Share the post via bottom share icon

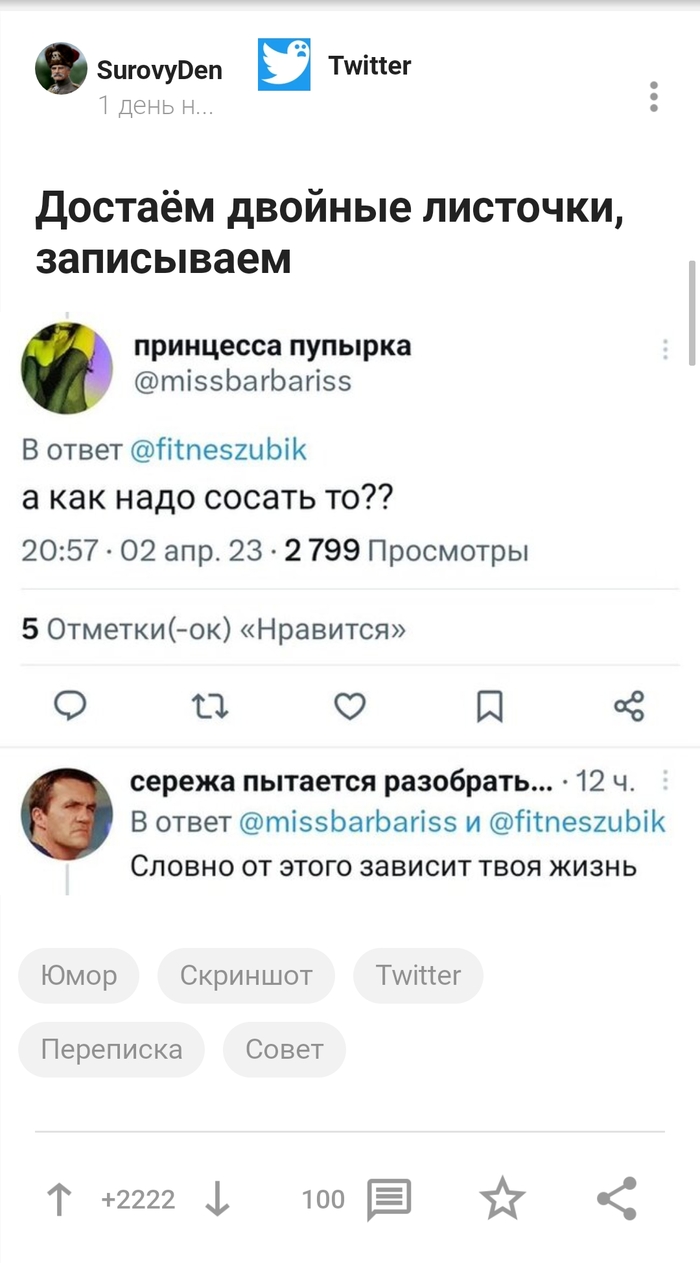pos(616,1198)
